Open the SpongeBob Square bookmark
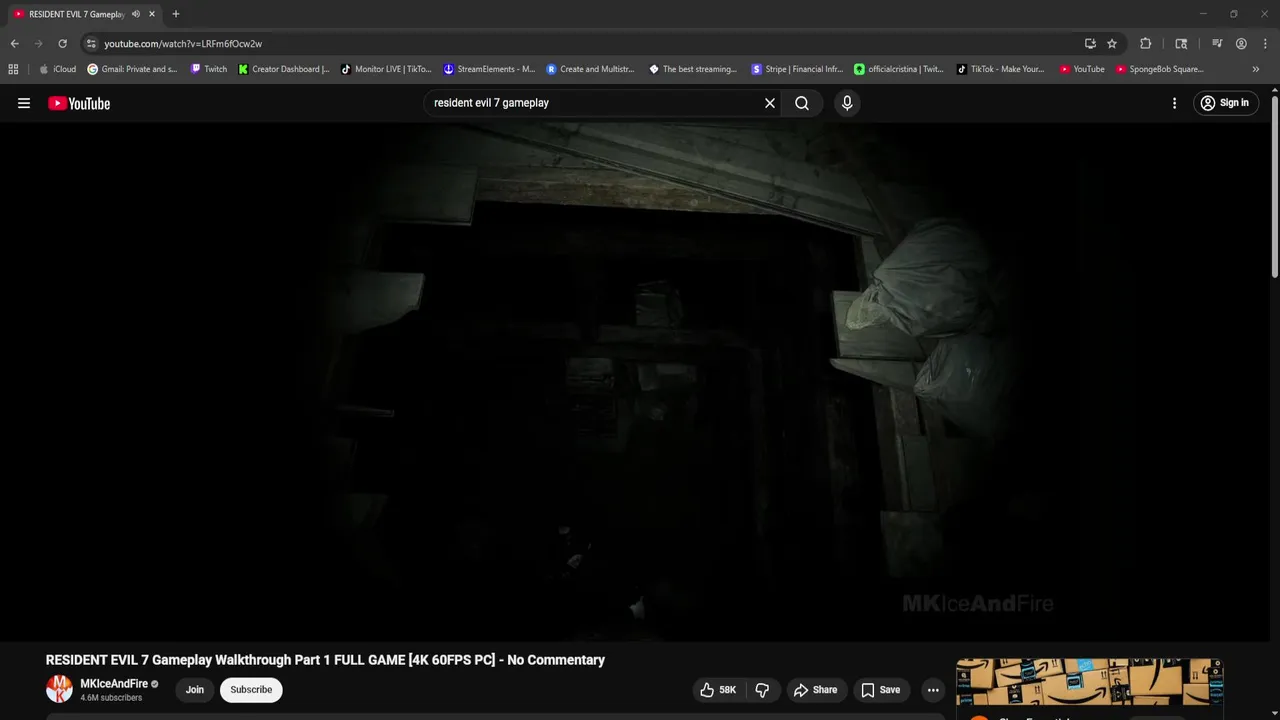1280x720 pixels. tap(1160, 69)
